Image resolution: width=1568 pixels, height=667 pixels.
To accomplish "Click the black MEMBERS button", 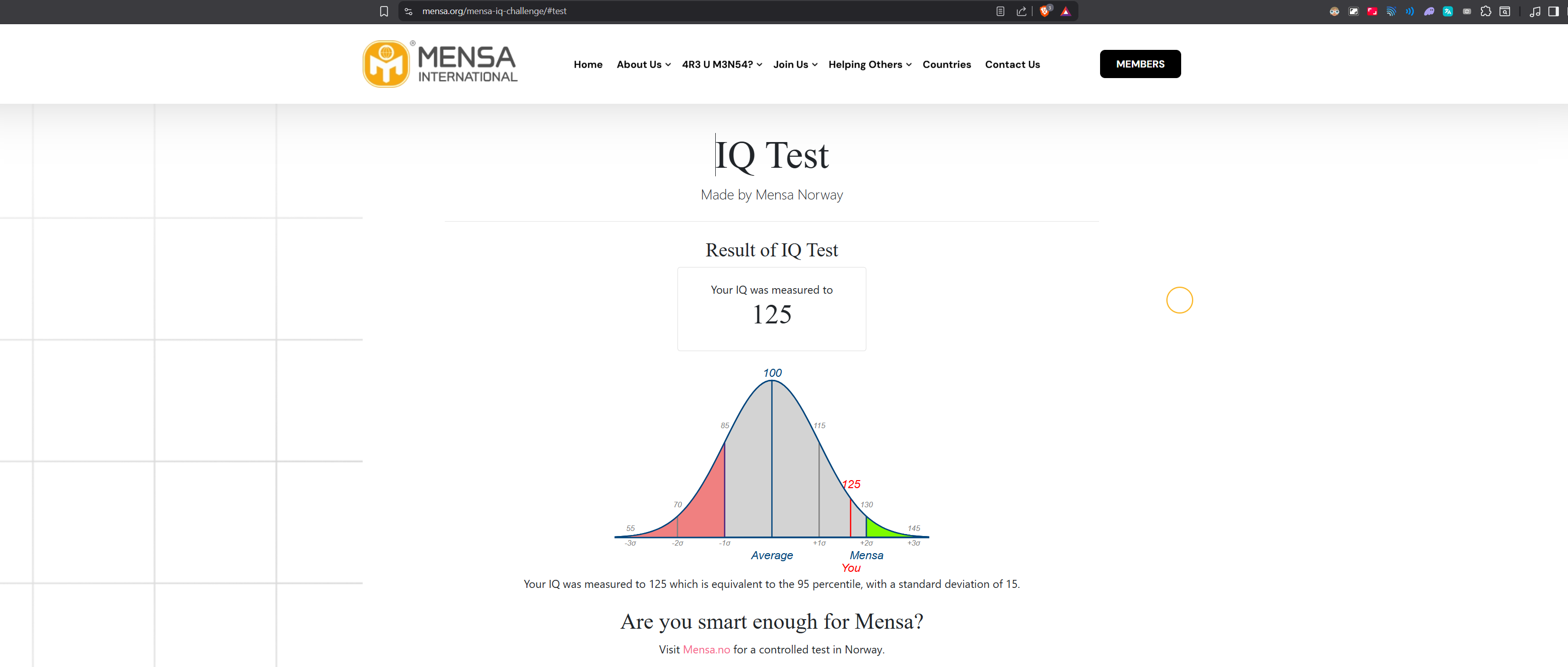I will (x=1139, y=64).
